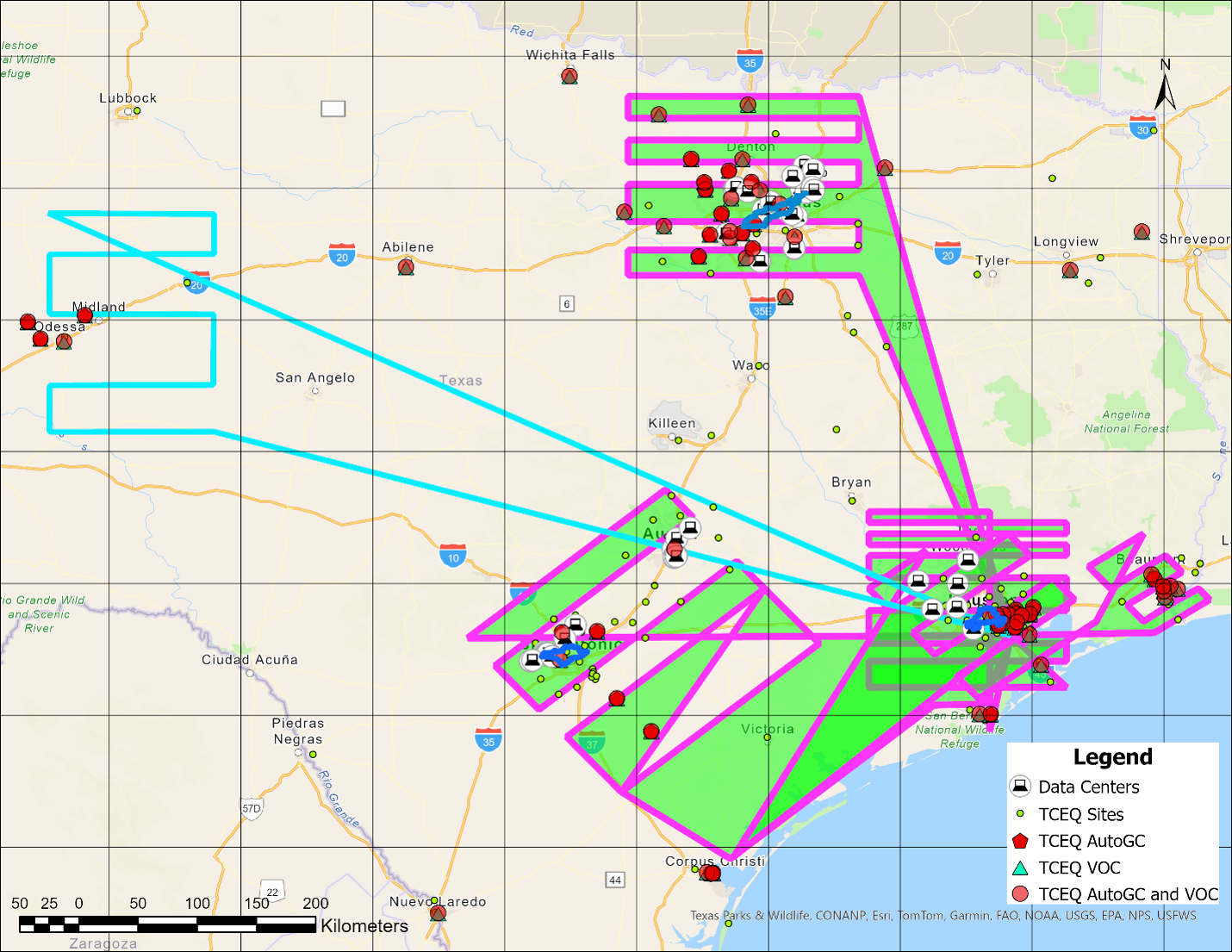Click the 35E highway shield
Viewport: 1232px width, 952px height.
point(762,308)
